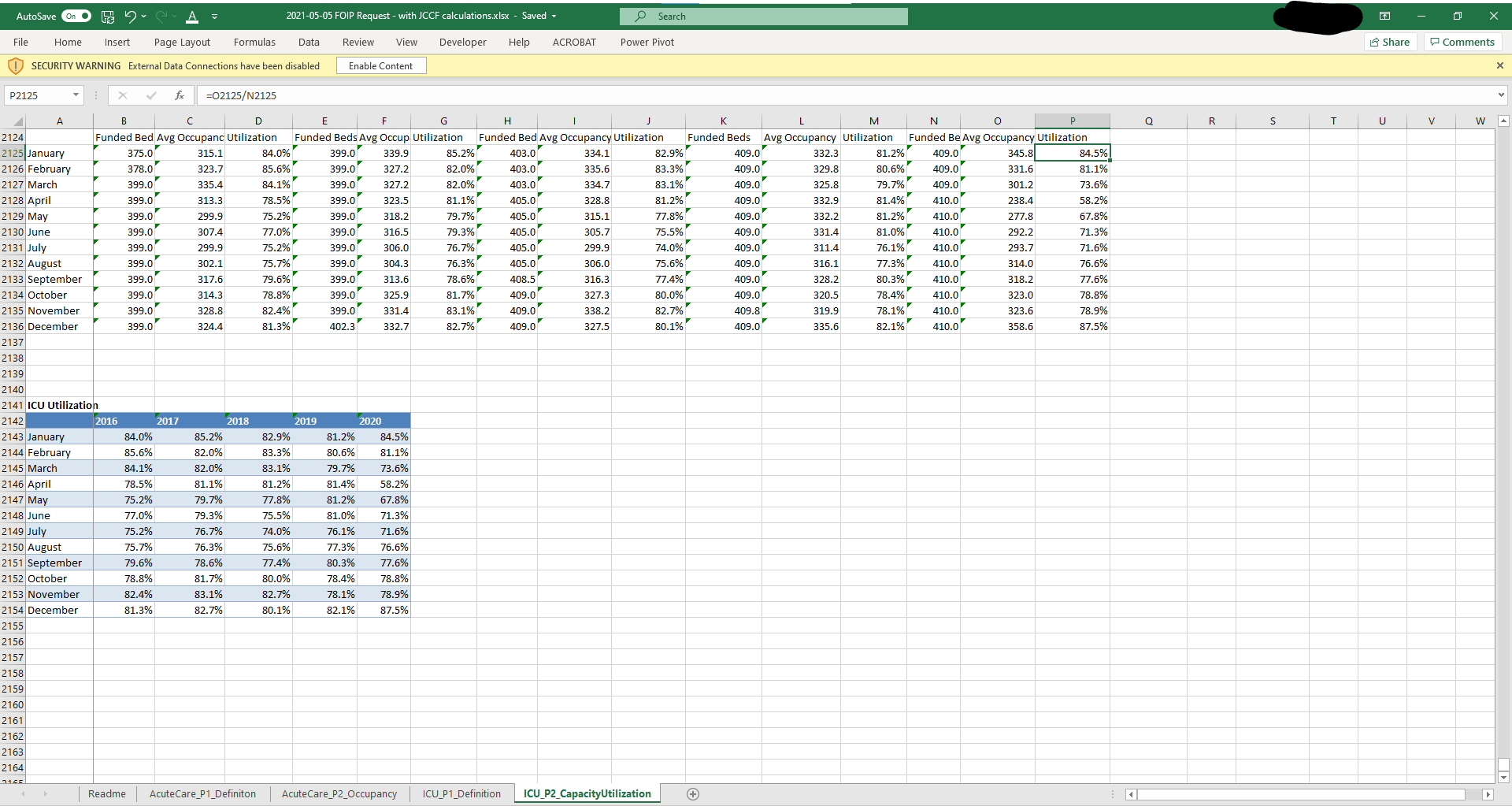The height and width of the screenshot is (806, 1512).
Task: Switch to the AcuteCare_P2_Occupancy sheet
Action: 339,793
